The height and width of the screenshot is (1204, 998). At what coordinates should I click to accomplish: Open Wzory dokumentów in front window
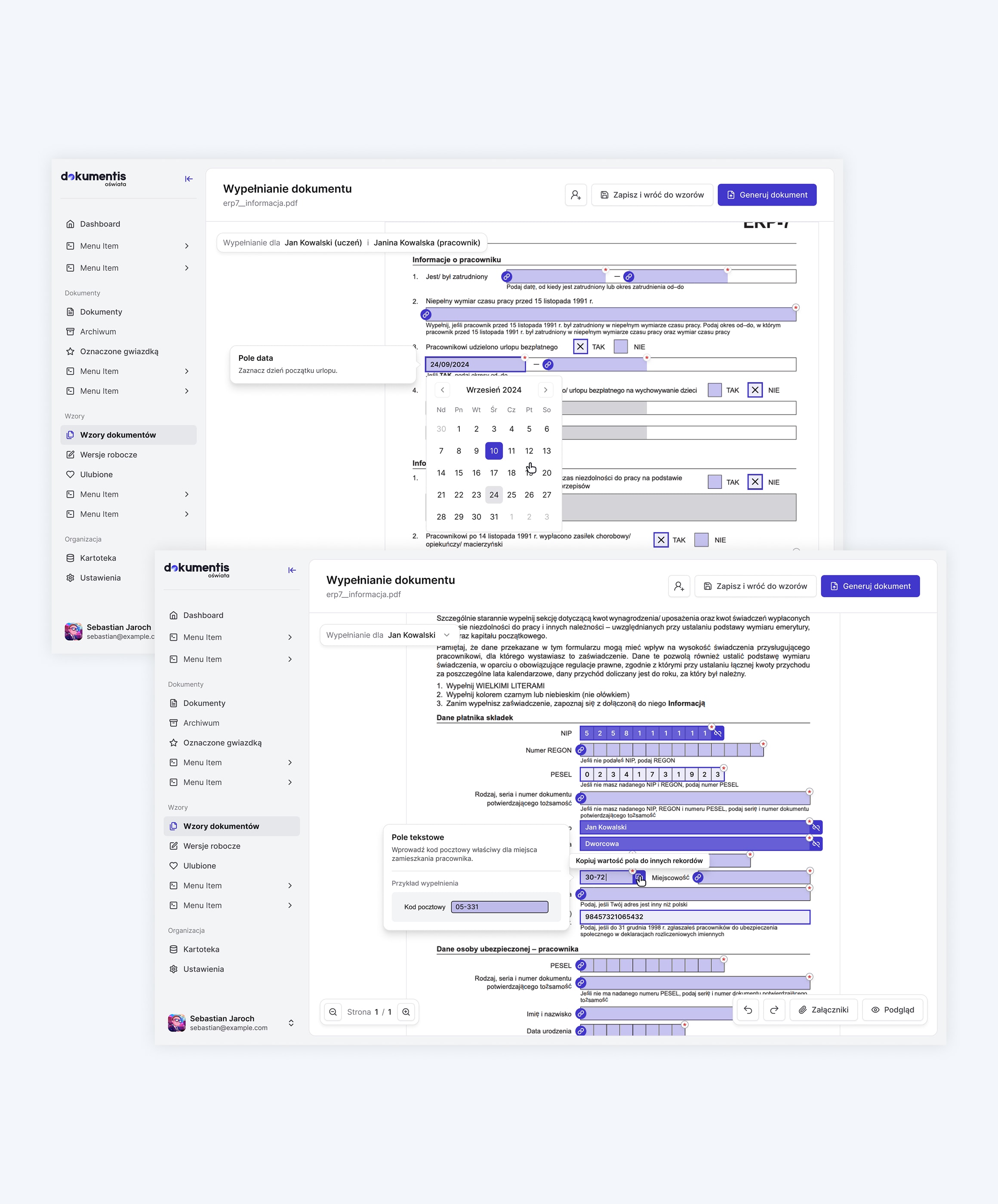[232, 826]
